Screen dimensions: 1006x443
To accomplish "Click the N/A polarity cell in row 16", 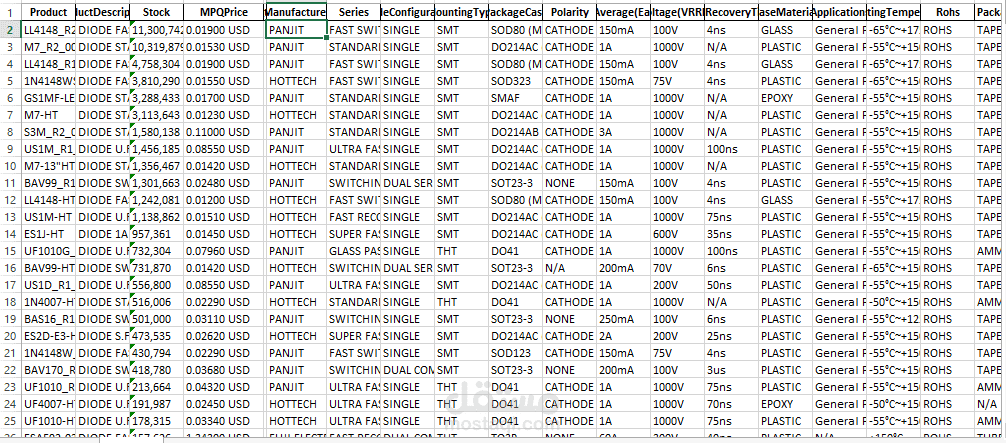I will 569,268.
